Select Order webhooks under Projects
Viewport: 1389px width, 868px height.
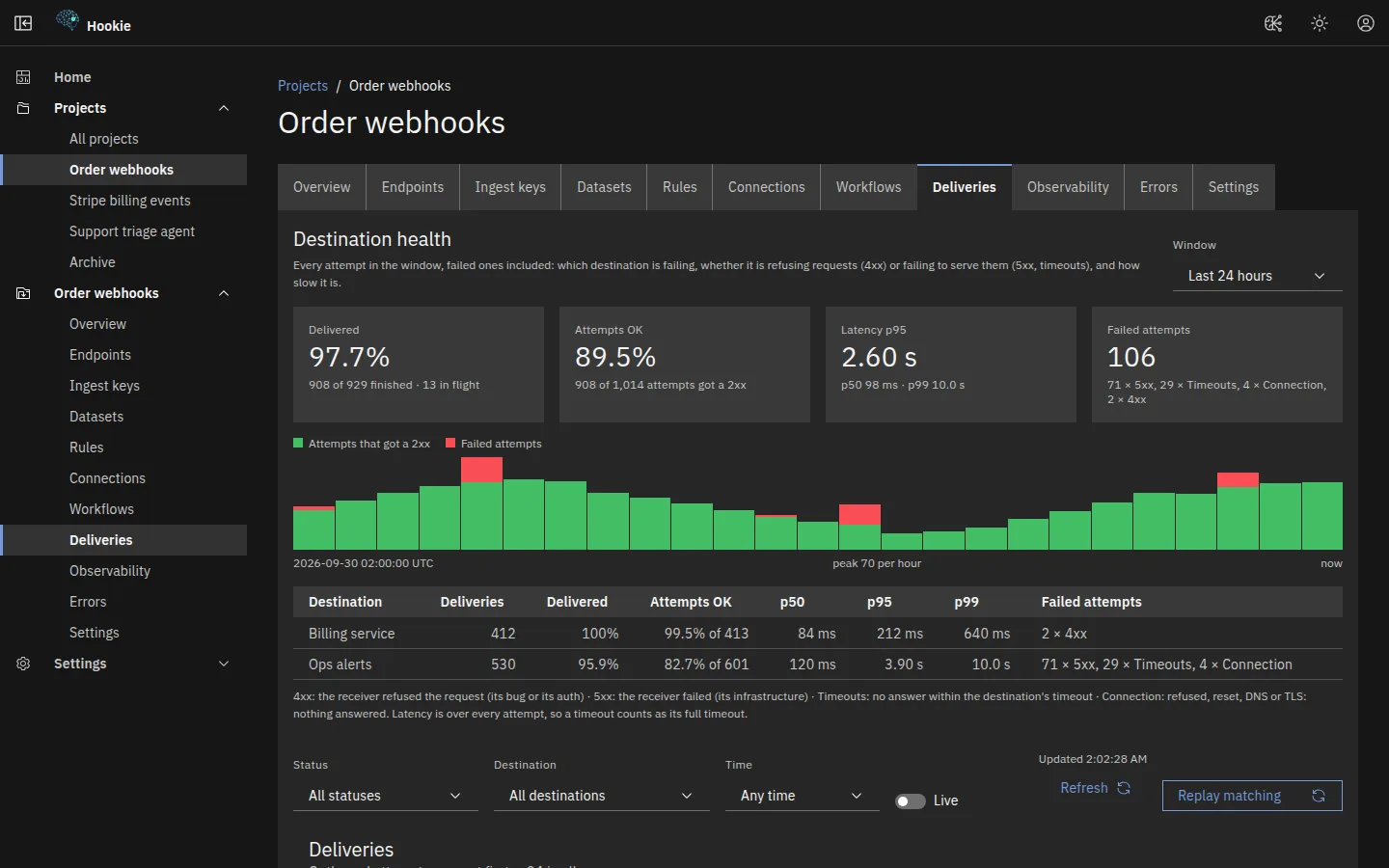coord(123,170)
